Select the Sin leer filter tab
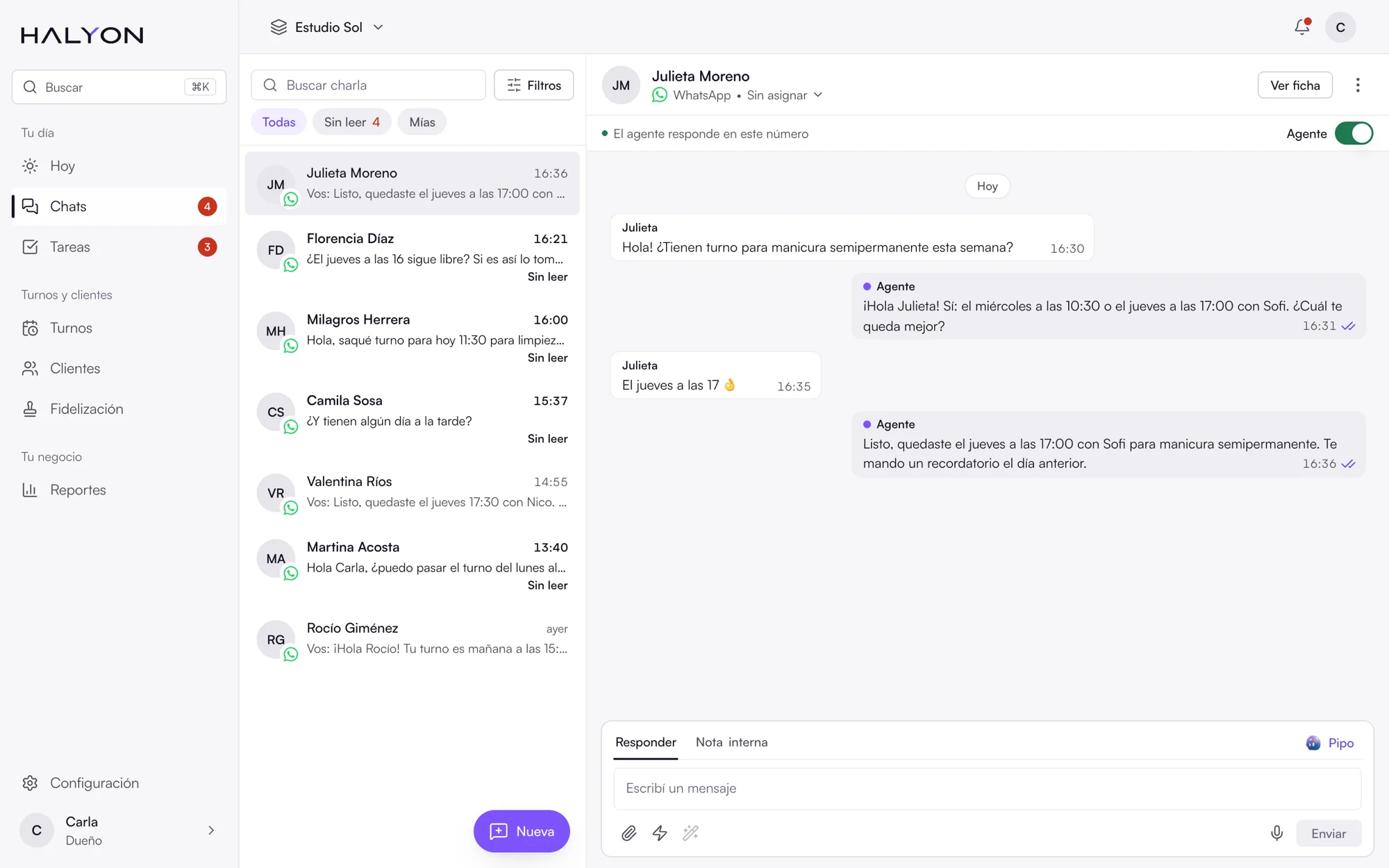 pos(351,122)
